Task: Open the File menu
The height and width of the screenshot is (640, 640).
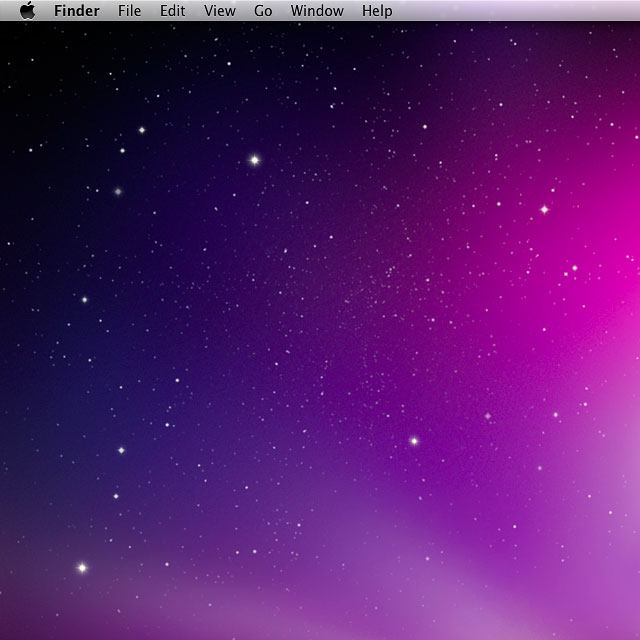Action: pos(129,11)
